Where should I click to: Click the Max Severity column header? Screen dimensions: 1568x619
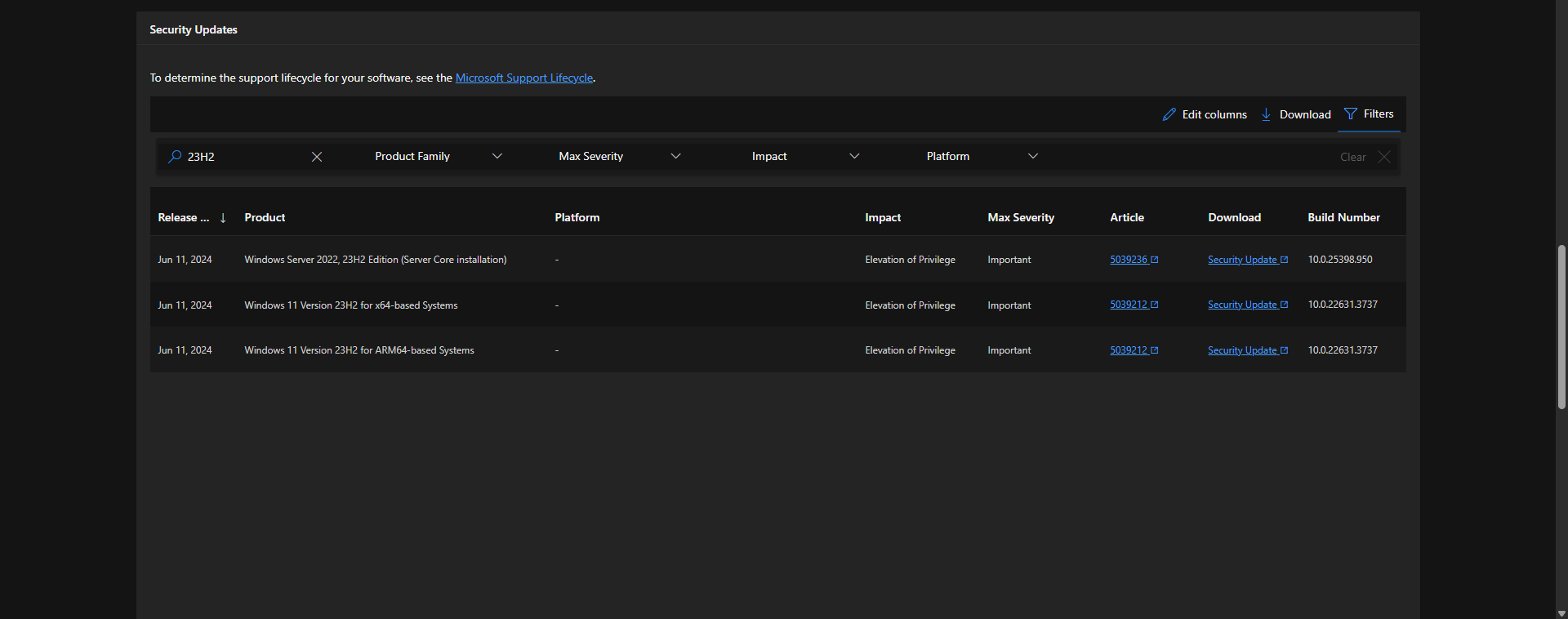[1021, 217]
